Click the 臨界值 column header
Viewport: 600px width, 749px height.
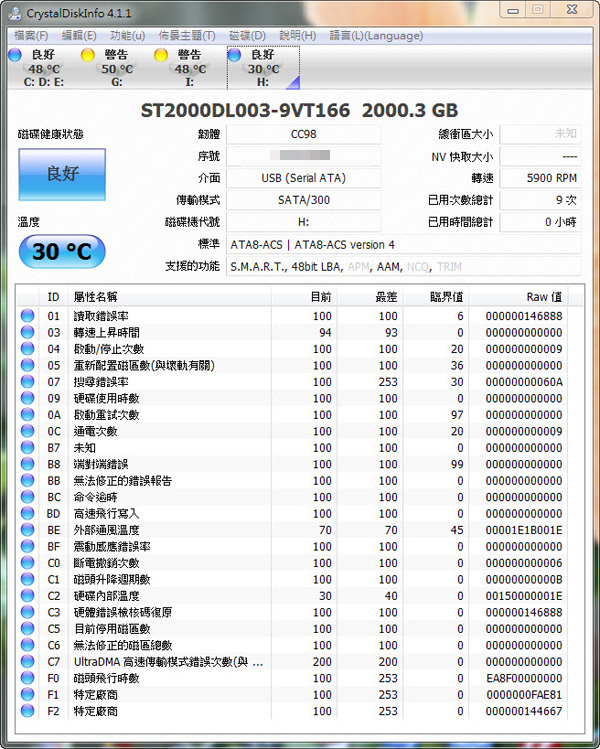(x=436, y=297)
